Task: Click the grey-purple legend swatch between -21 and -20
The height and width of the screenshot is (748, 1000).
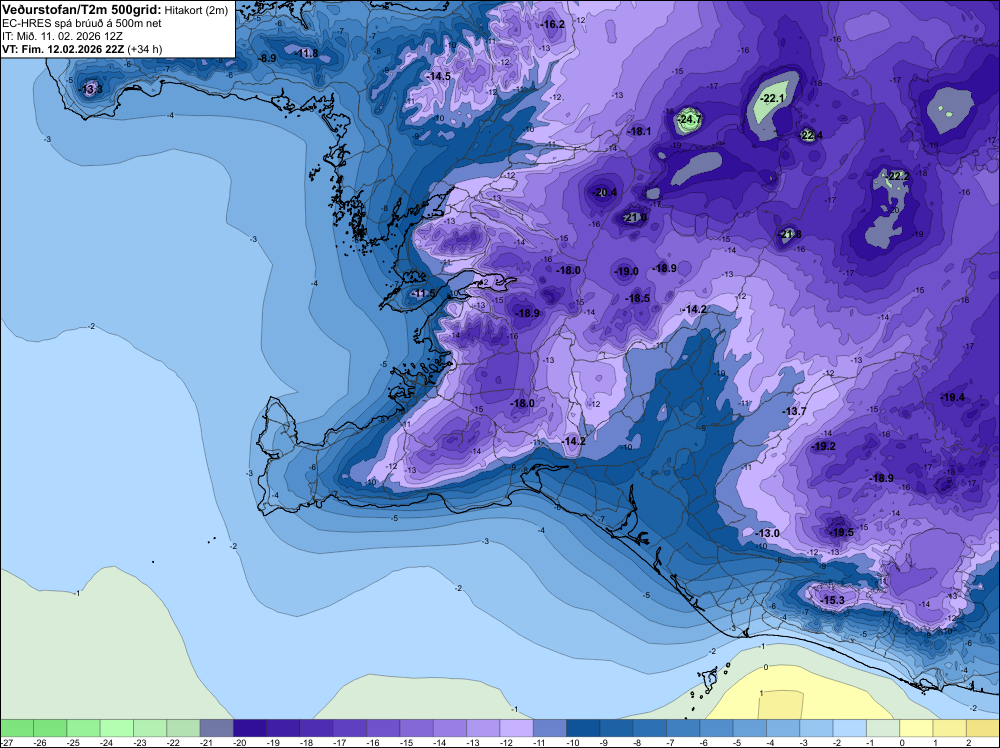Action: (217, 728)
